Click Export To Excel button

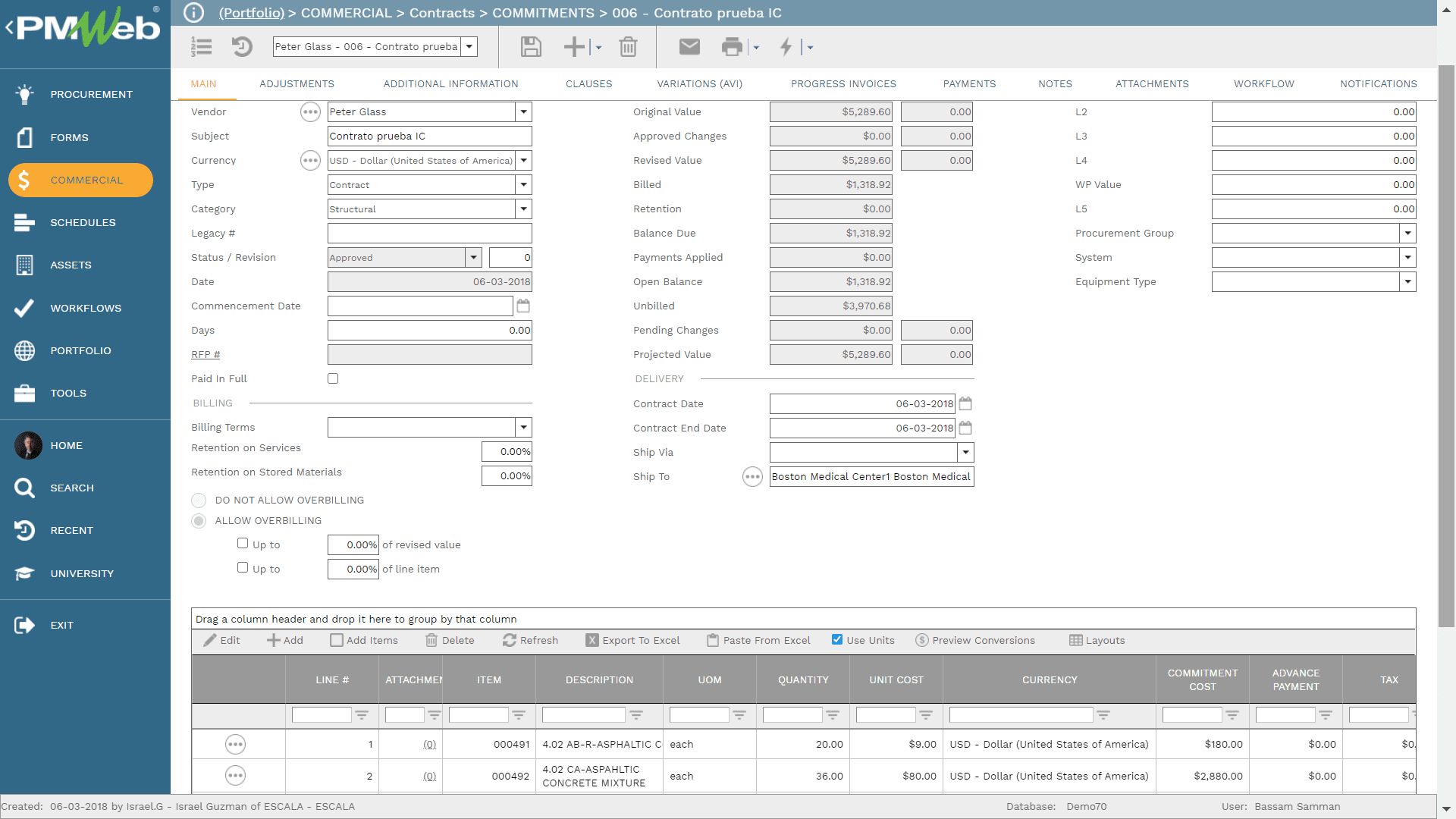(x=635, y=640)
